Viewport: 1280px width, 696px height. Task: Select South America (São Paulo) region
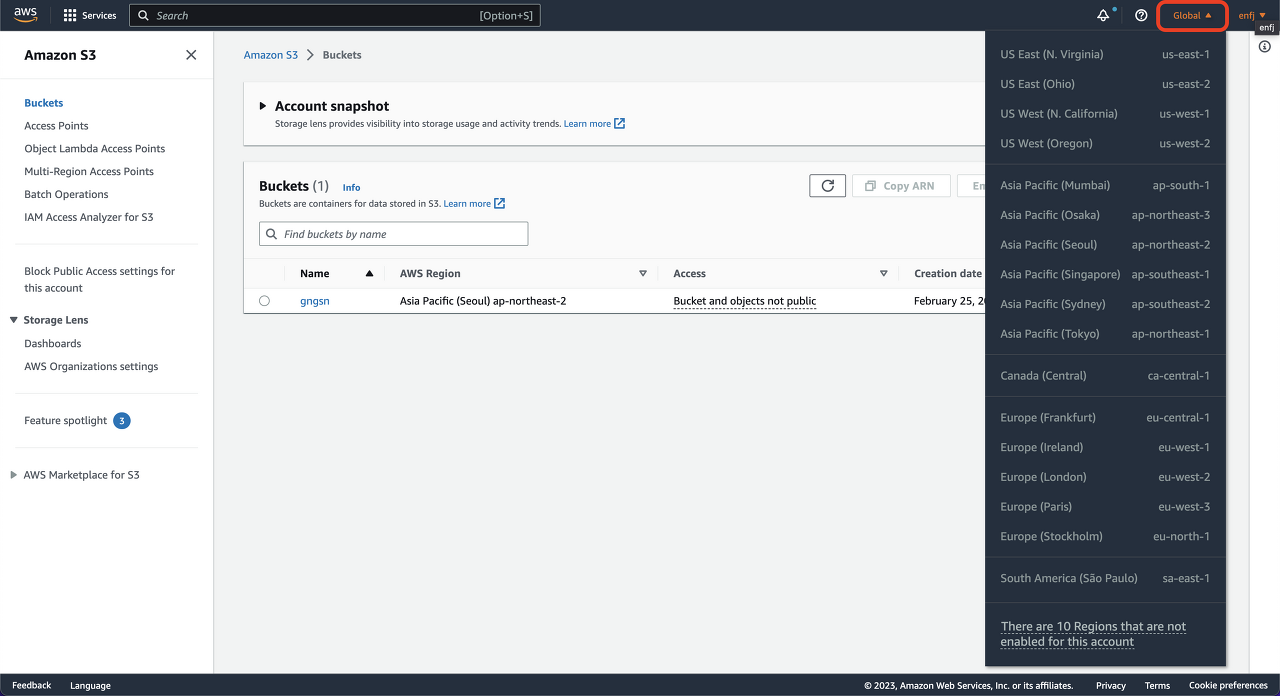pos(1105,578)
